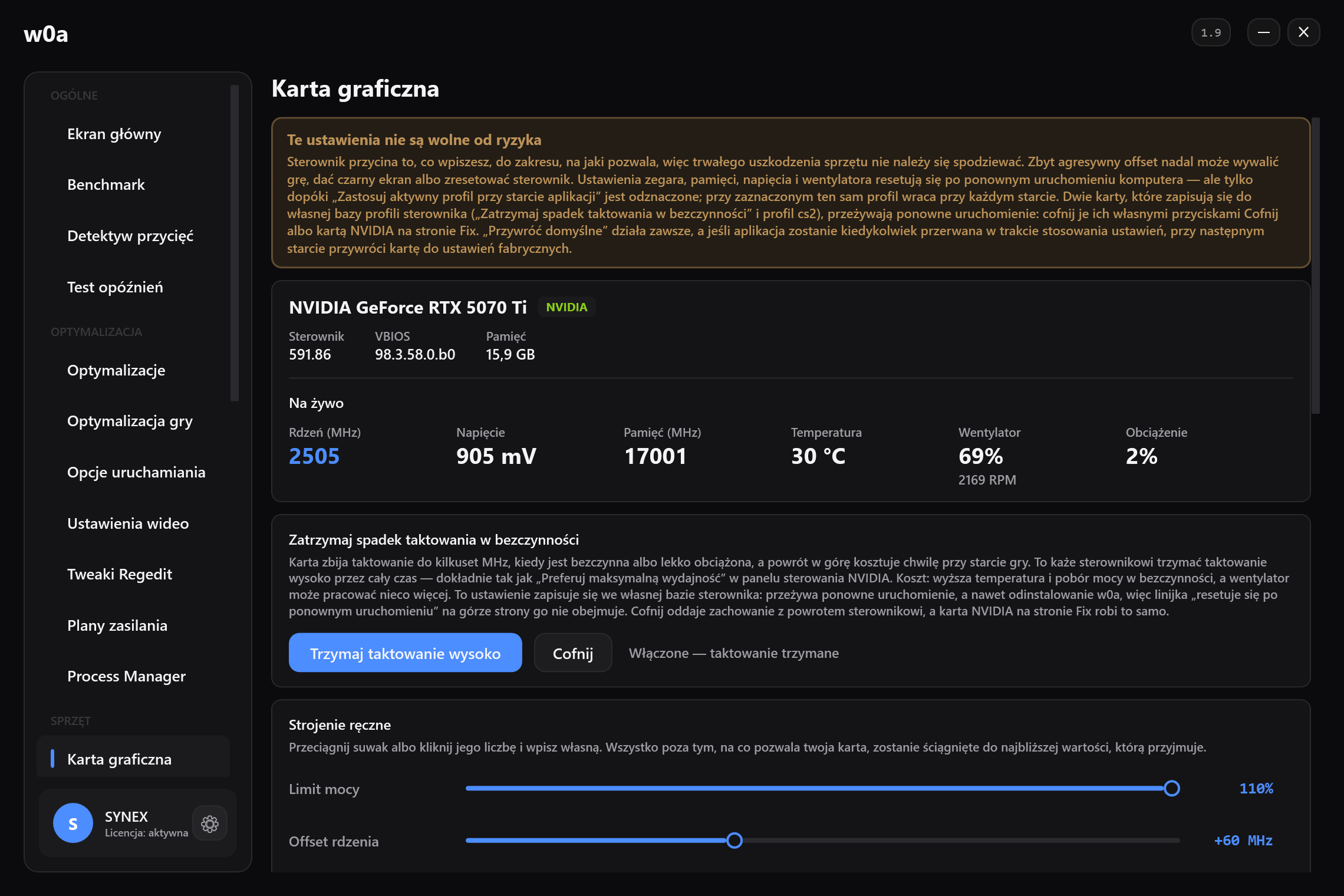Screen dimensions: 1344x896
Task: Click the +60 MHz offset value
Action: (1243, 841)
